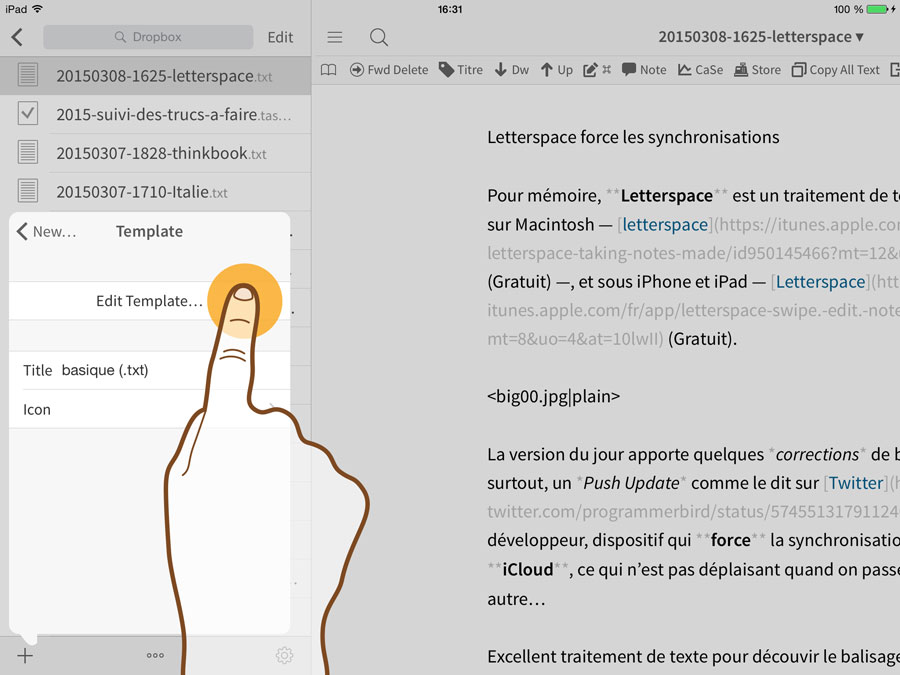Tap the 16:31 clock in the status bar

coord(449,9)
